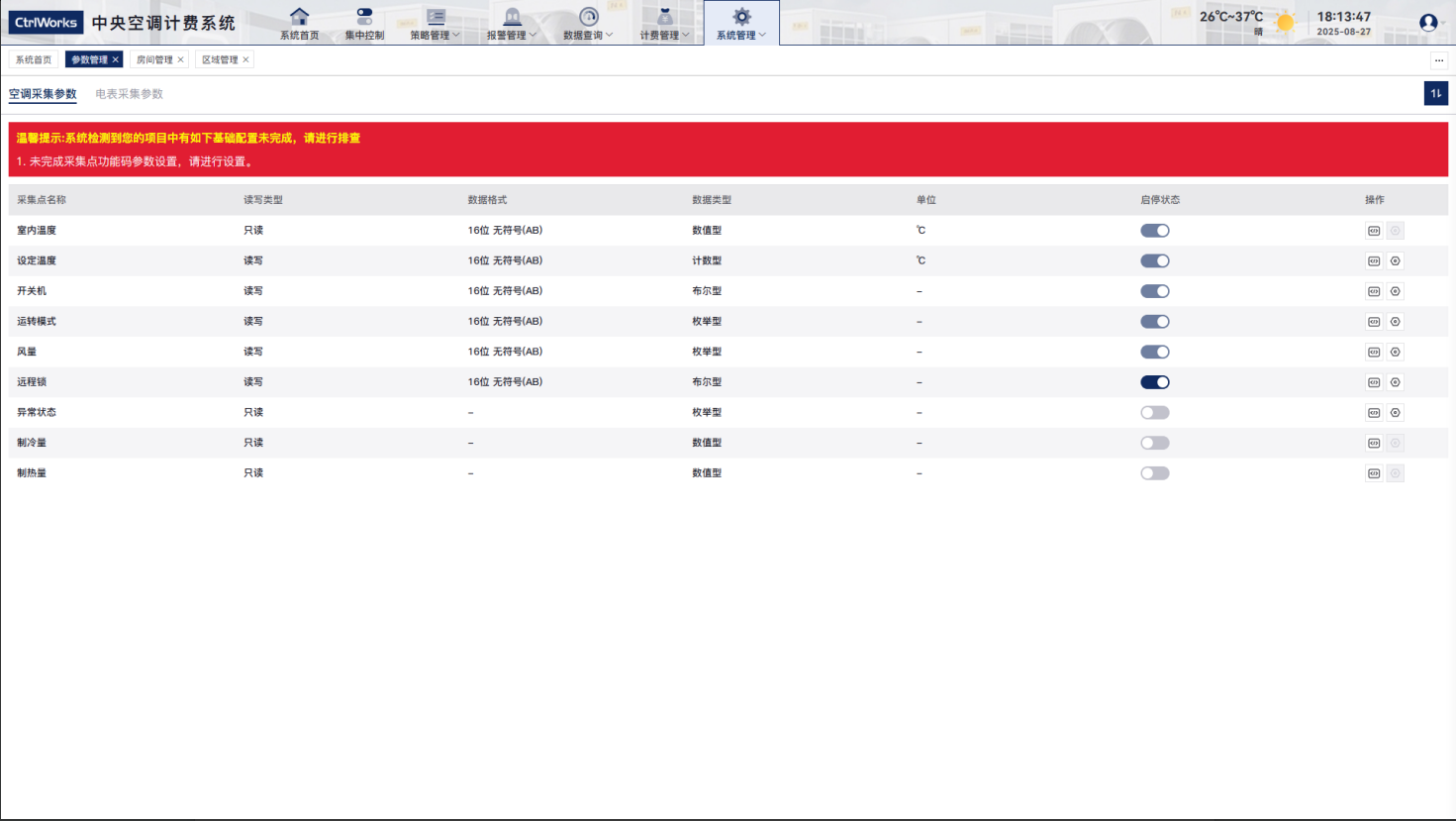This screenshot has height=821, width=1456.
Task: Click the gear settings icon for 异常状态
Action: click(x=1395, y=413)
